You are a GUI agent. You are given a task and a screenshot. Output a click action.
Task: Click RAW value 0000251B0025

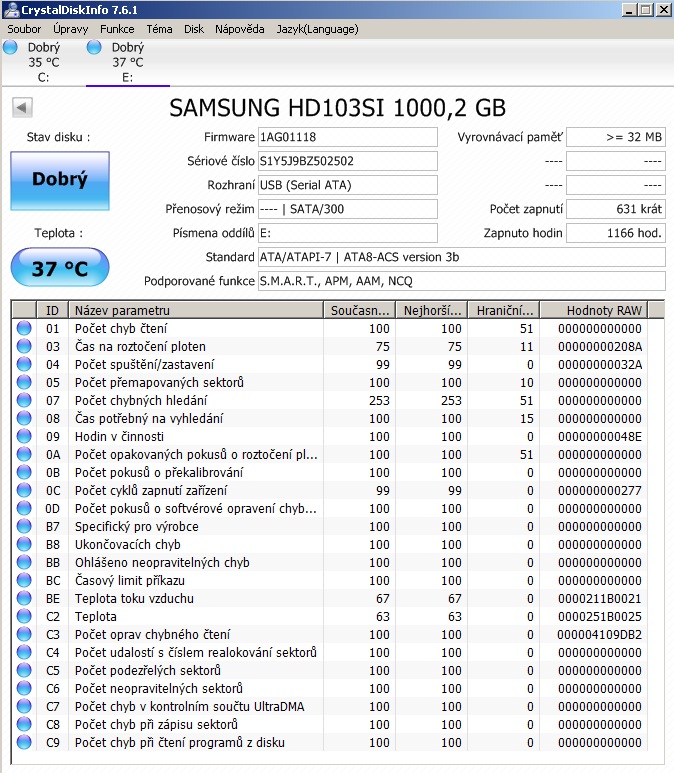point(600,616)
